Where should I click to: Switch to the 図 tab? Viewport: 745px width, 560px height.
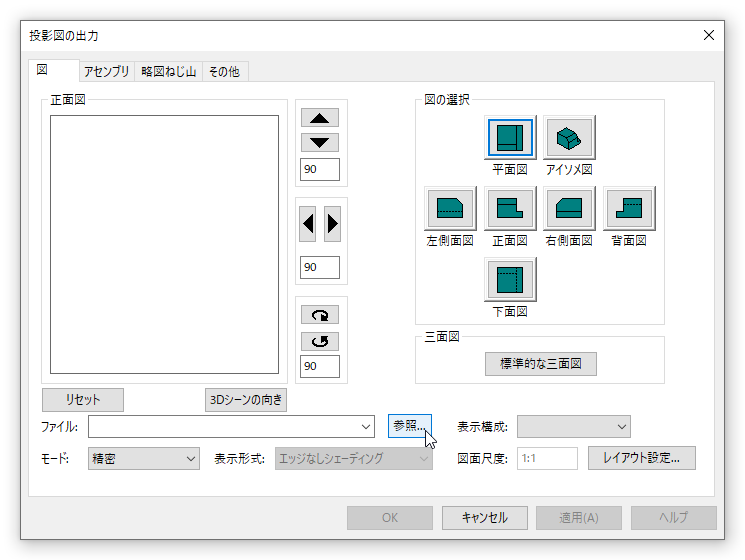pos(53,70)
